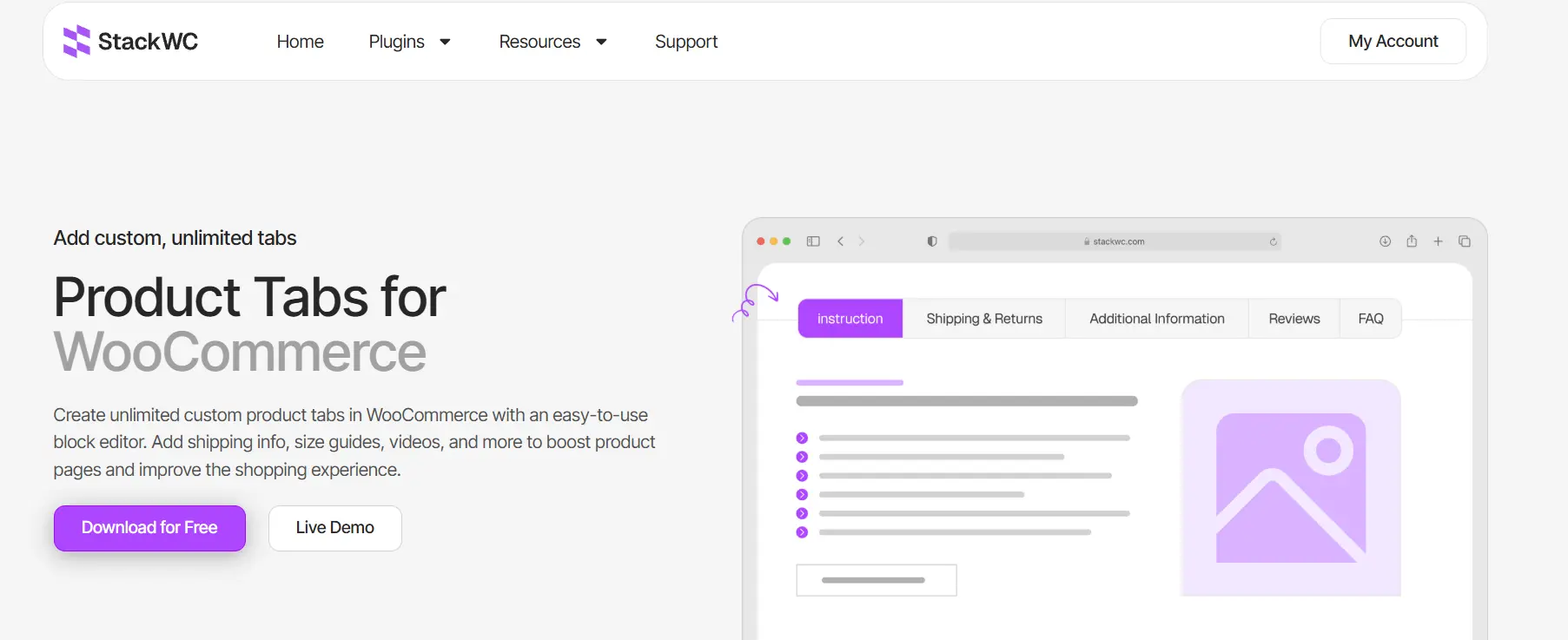The image size is (1568, 640).
Task: Click the share icon in browser mockup
Action: tap(1412, 241)
